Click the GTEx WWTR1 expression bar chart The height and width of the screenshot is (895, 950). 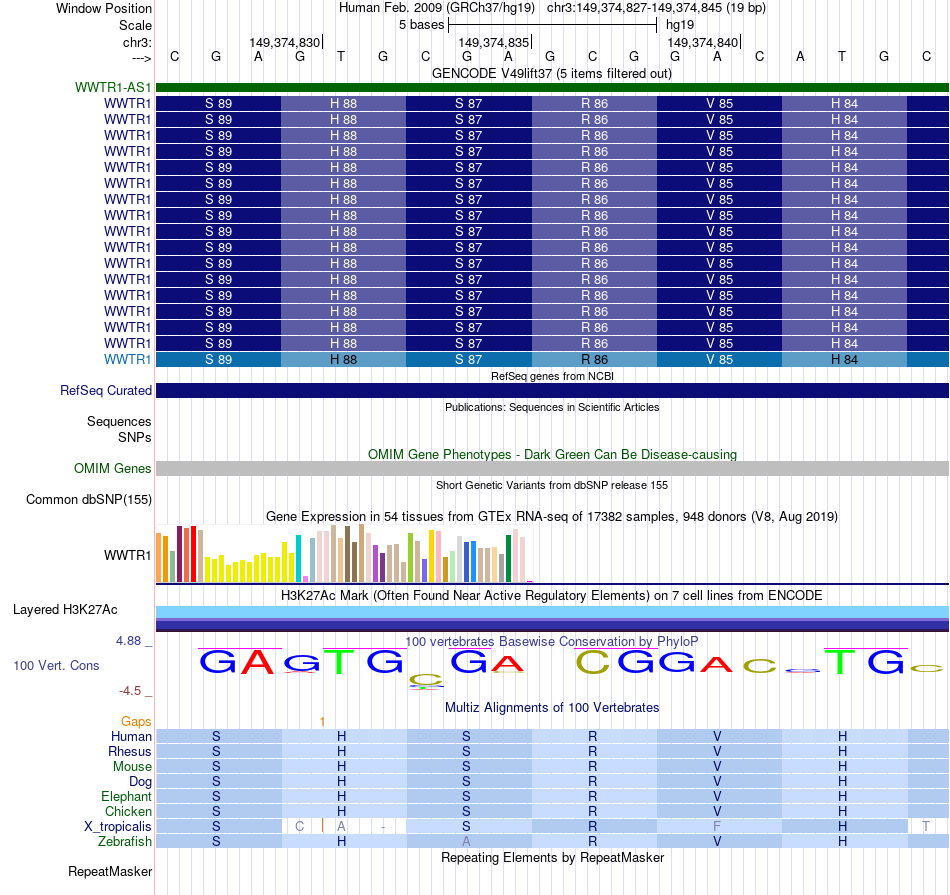coord(344,554)
